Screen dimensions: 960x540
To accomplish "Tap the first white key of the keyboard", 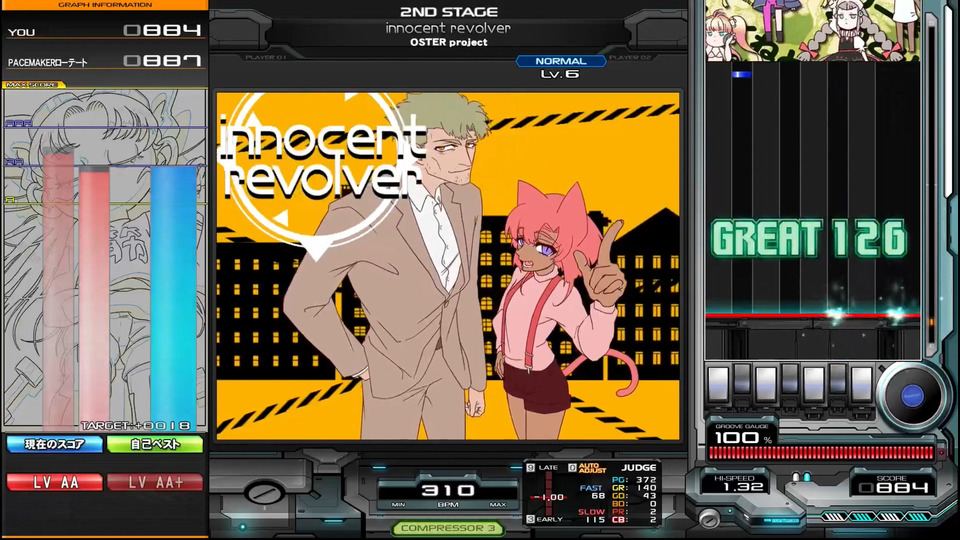I will [718, 384].
